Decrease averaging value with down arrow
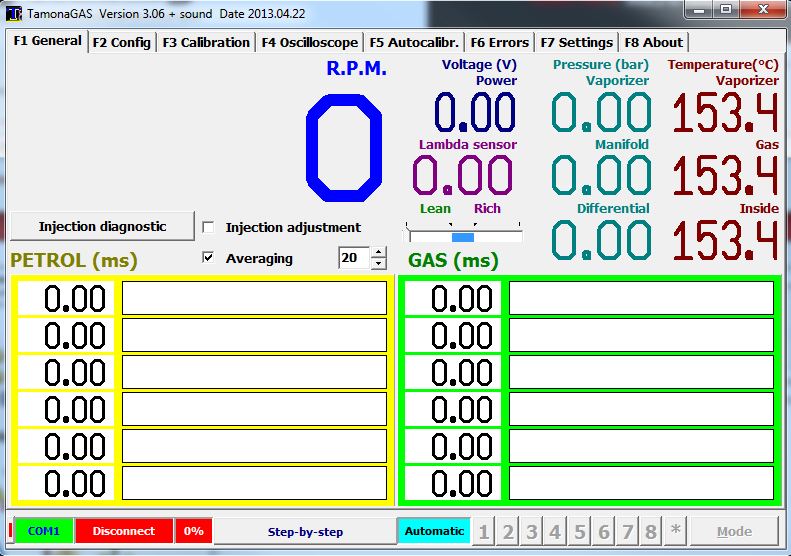The width and height of the screenshot is (791, 556). pos(378,264)
